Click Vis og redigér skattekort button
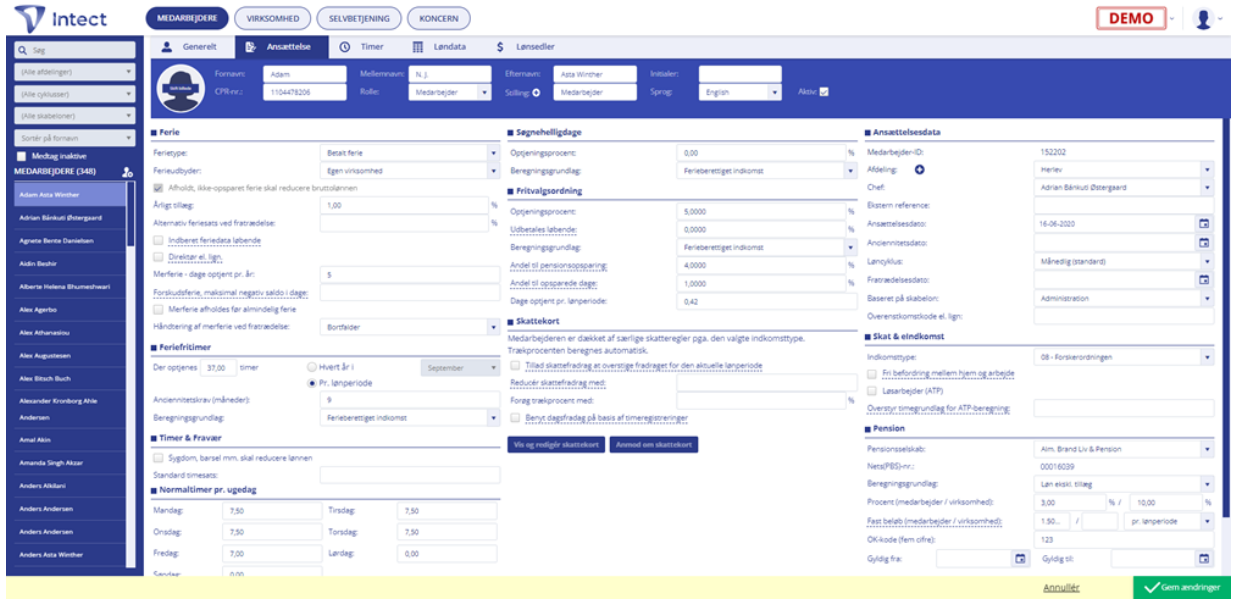 pos(555,444)
